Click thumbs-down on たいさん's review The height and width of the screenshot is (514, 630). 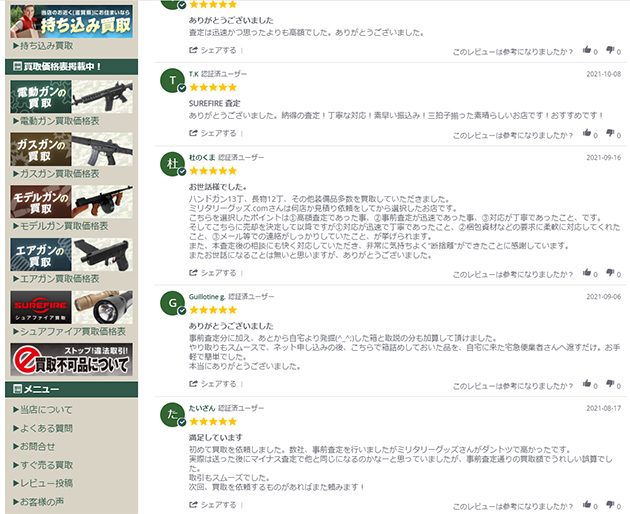[610, 504]
